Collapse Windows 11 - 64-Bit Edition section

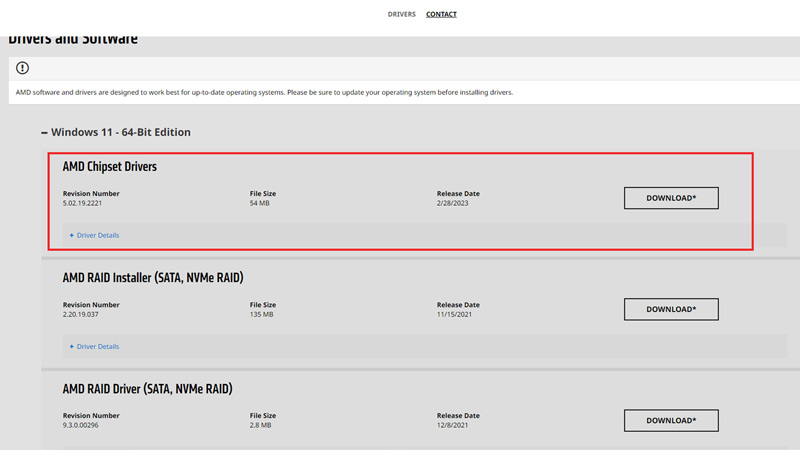[116, 132]
